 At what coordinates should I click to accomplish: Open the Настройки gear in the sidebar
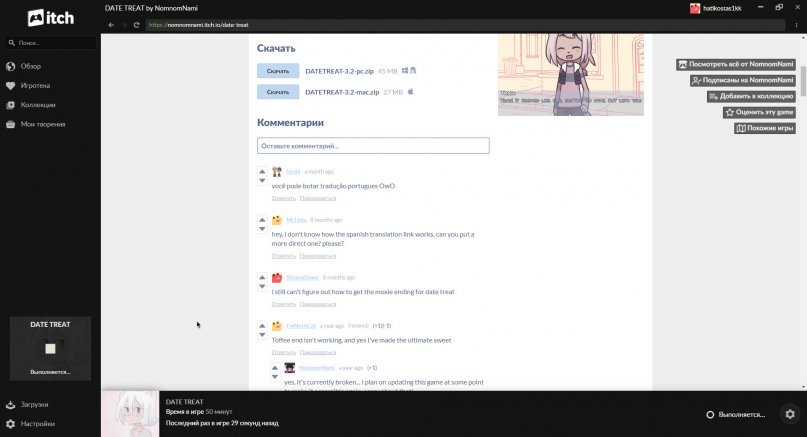(10, 424)
